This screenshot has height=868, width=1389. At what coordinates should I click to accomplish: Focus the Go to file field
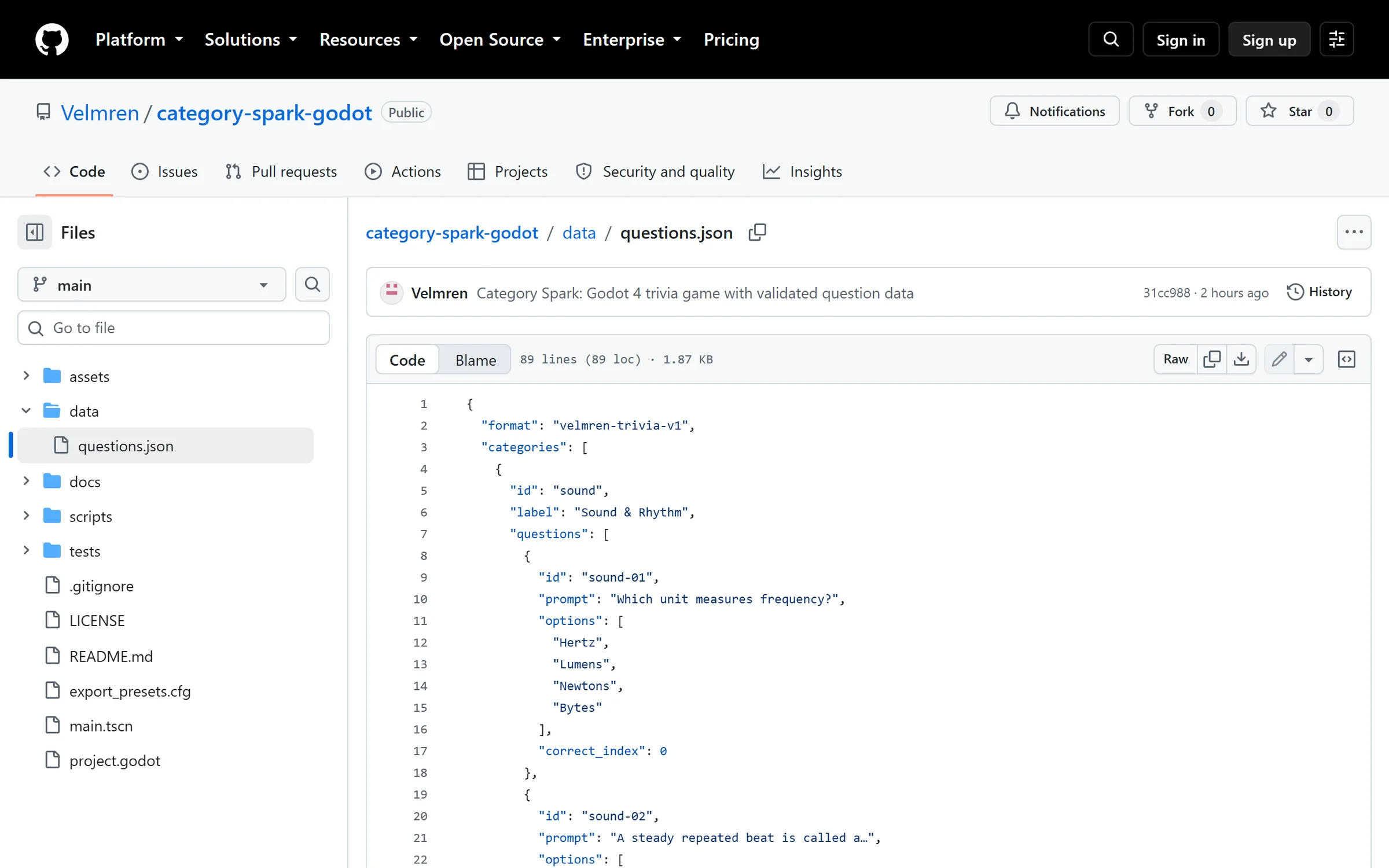[x=174, y=328]
